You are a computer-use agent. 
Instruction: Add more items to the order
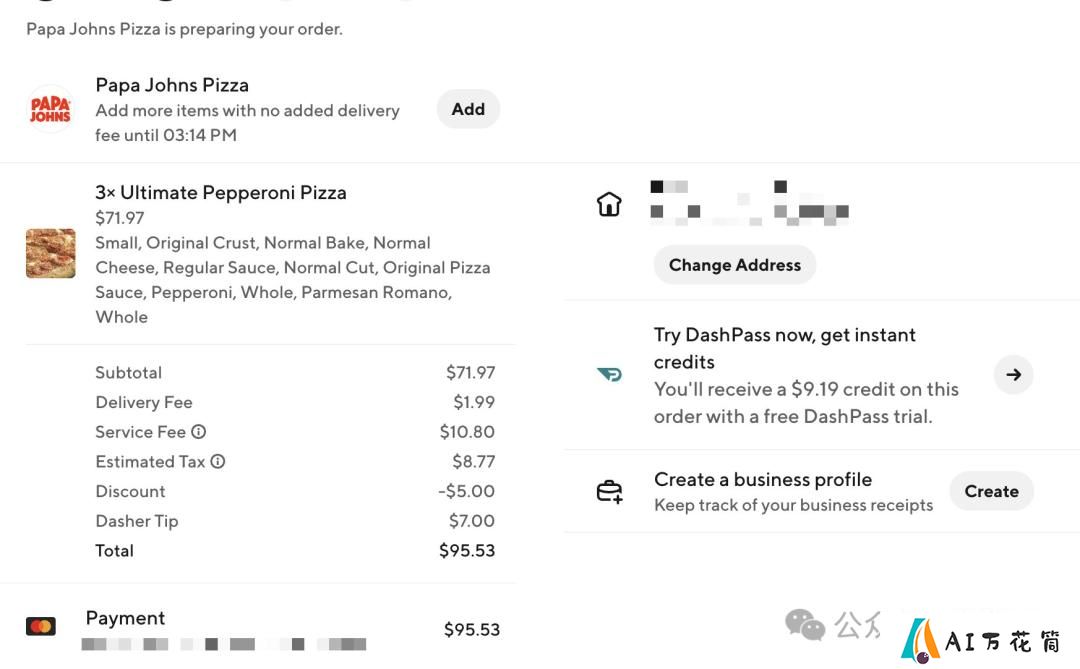[x=468, y=109]
